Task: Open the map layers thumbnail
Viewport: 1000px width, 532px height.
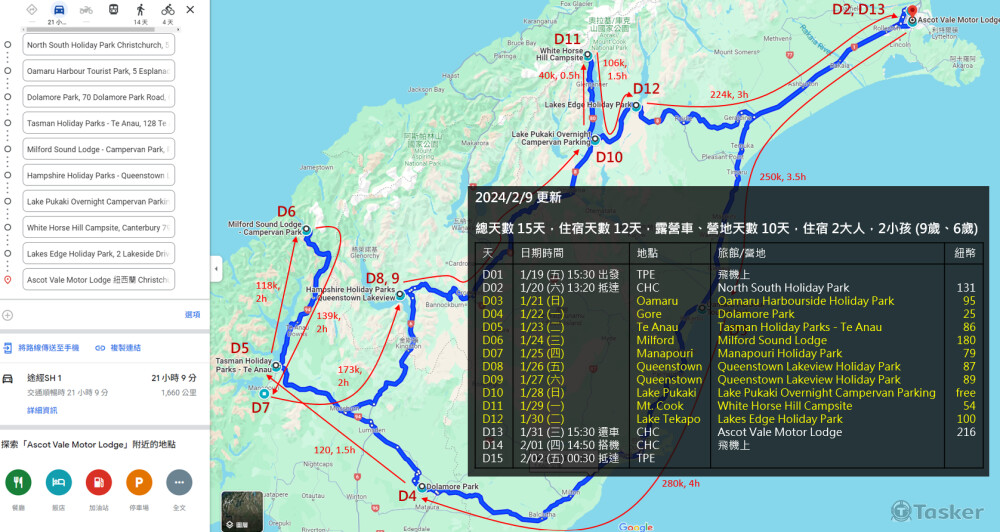Action: pos(242,511)
